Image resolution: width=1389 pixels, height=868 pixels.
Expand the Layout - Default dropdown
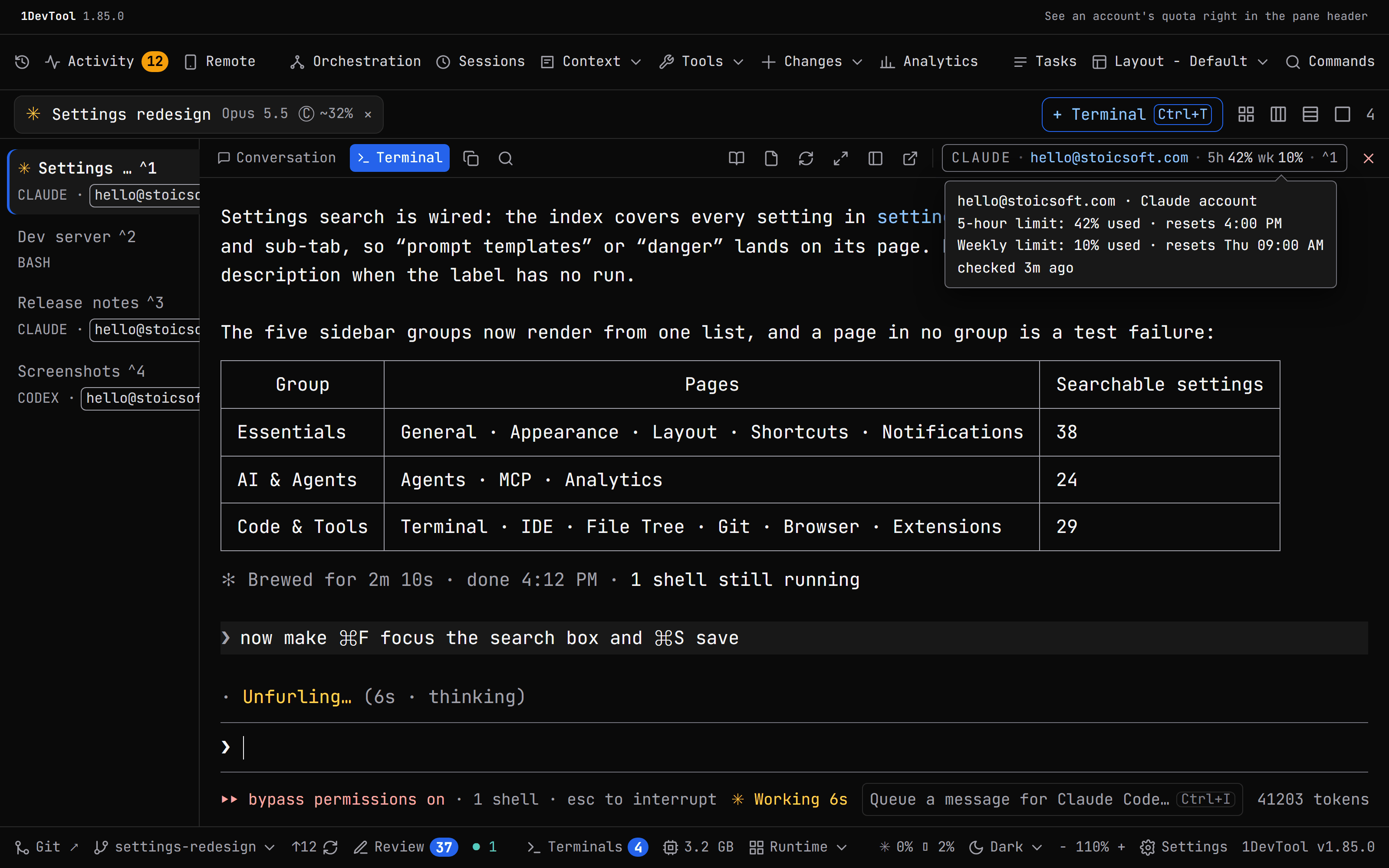(1180, 62)
